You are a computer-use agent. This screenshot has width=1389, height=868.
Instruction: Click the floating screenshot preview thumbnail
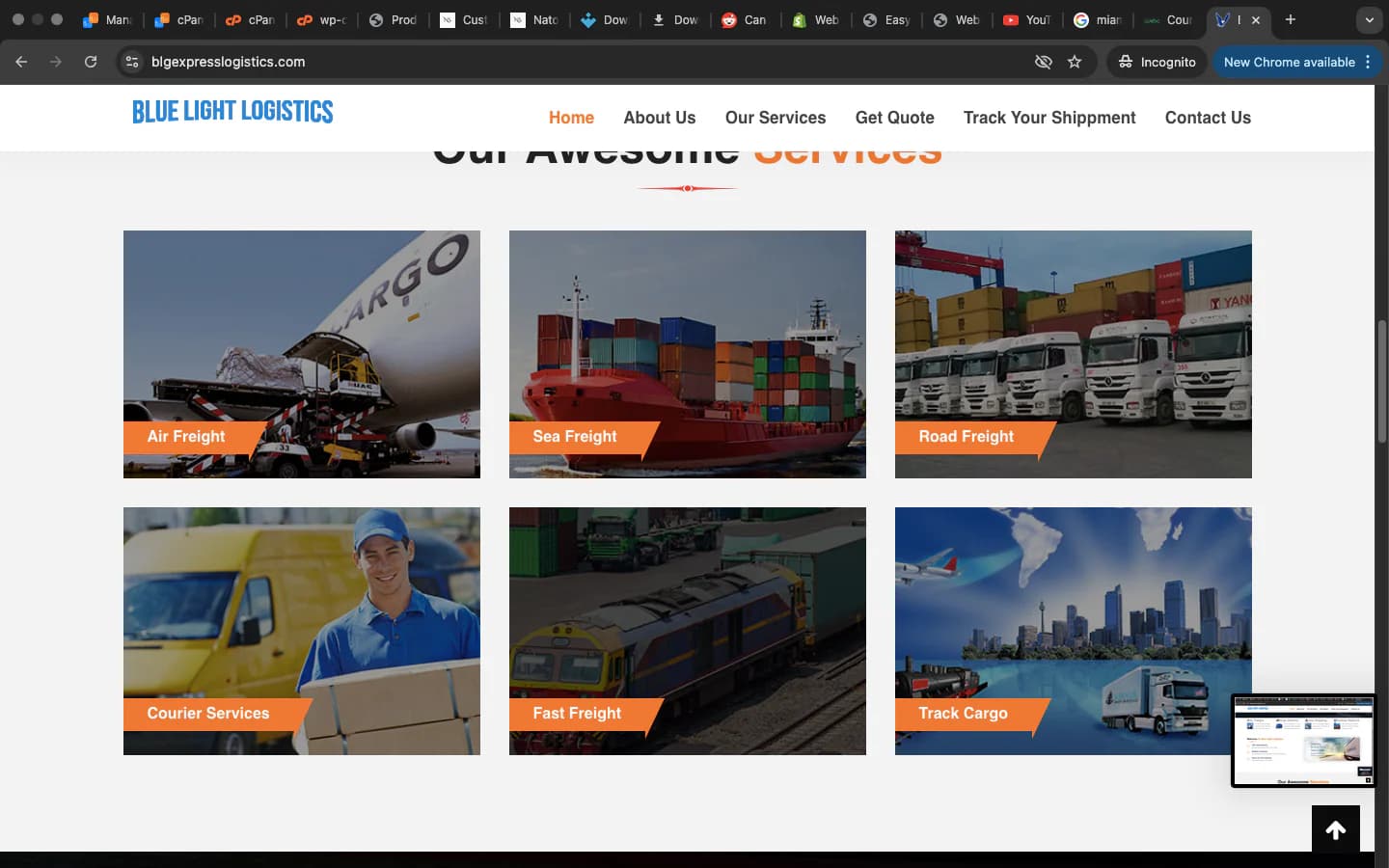(1303, 741)
